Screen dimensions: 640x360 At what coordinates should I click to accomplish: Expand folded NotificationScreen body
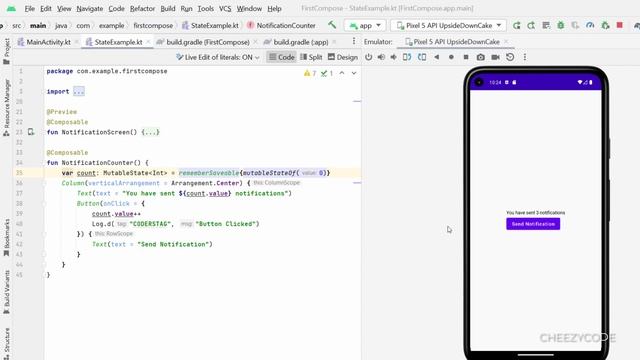(x=150, y=132)
